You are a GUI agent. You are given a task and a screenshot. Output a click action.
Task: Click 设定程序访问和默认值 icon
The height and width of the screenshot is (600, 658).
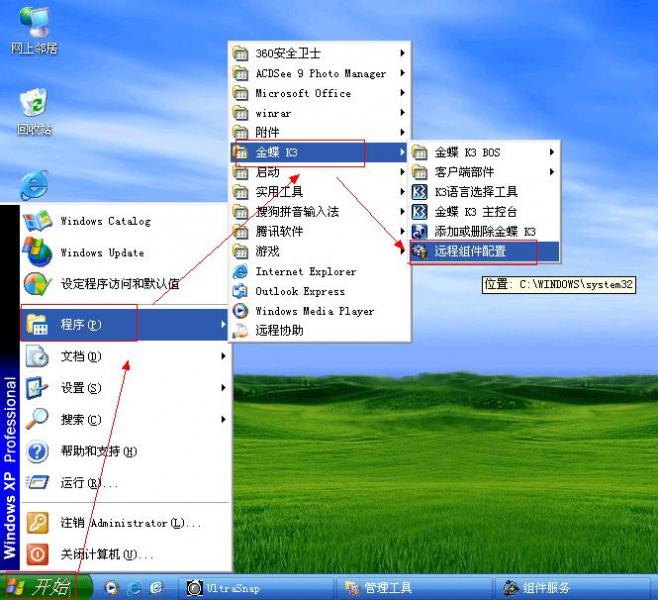[x=37, y=284]
